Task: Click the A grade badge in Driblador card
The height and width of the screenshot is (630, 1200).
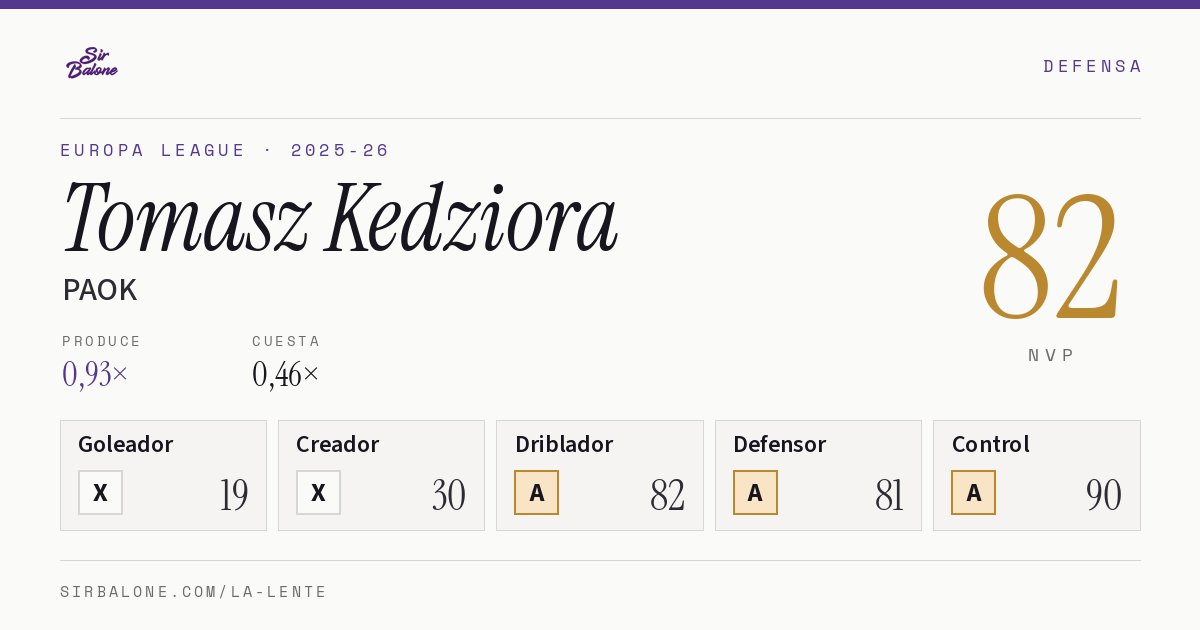Action: click(x=536, y=493)
